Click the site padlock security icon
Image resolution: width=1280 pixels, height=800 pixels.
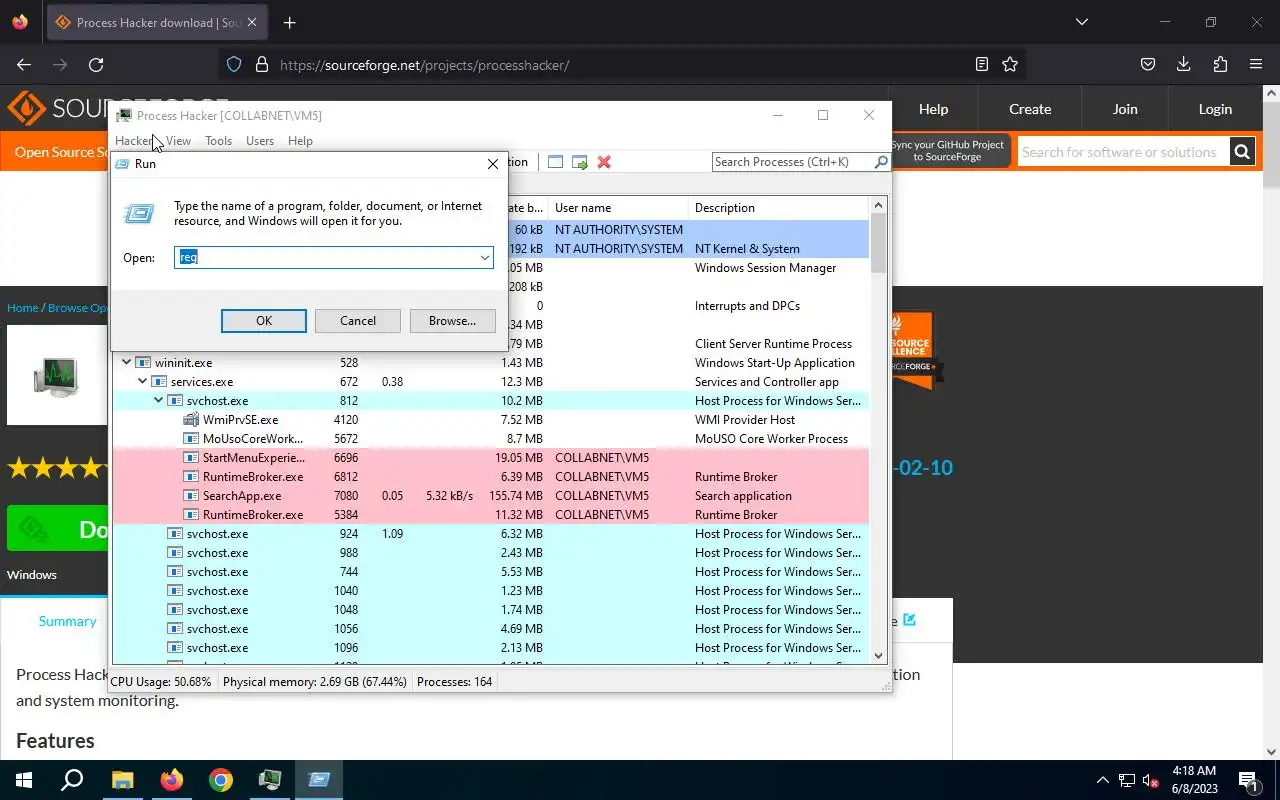tap(262, 65)
